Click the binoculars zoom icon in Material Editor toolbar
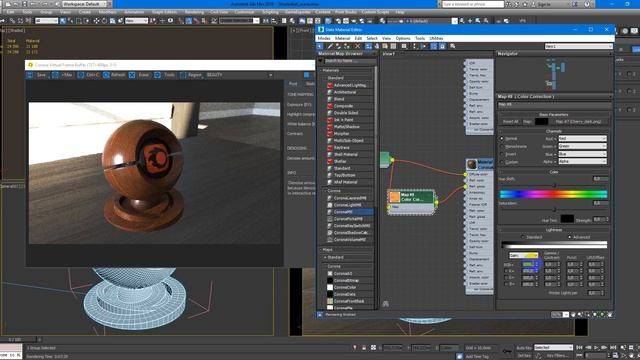 coord(453,46)
